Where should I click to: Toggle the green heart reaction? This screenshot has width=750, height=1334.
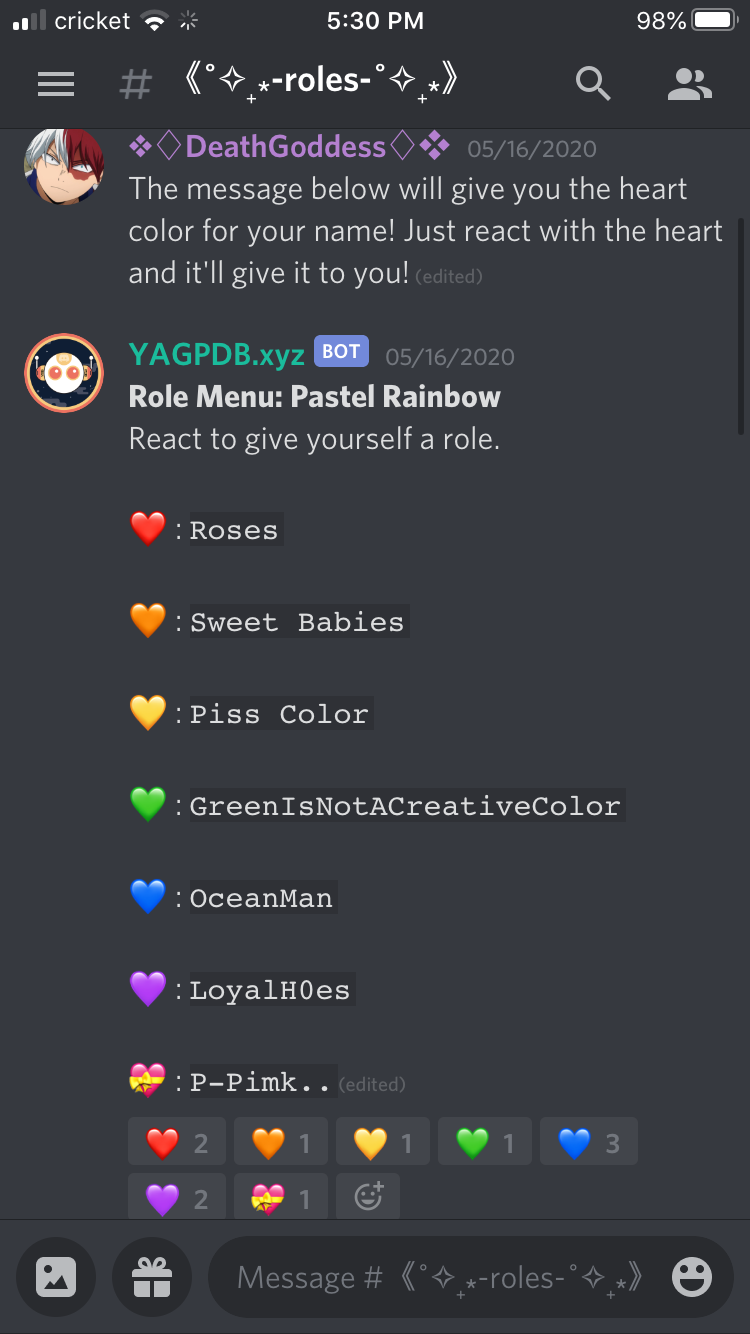pyautogui.click(x=485, y=1142)
